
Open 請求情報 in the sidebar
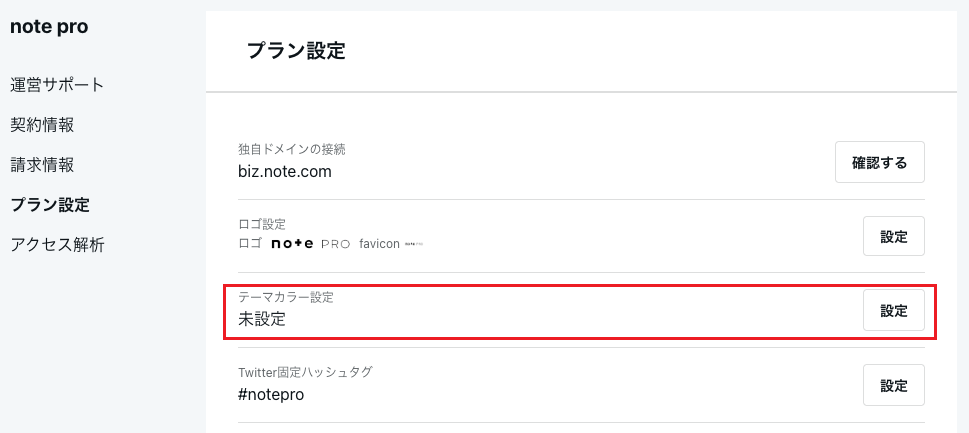tap(43, 165)
